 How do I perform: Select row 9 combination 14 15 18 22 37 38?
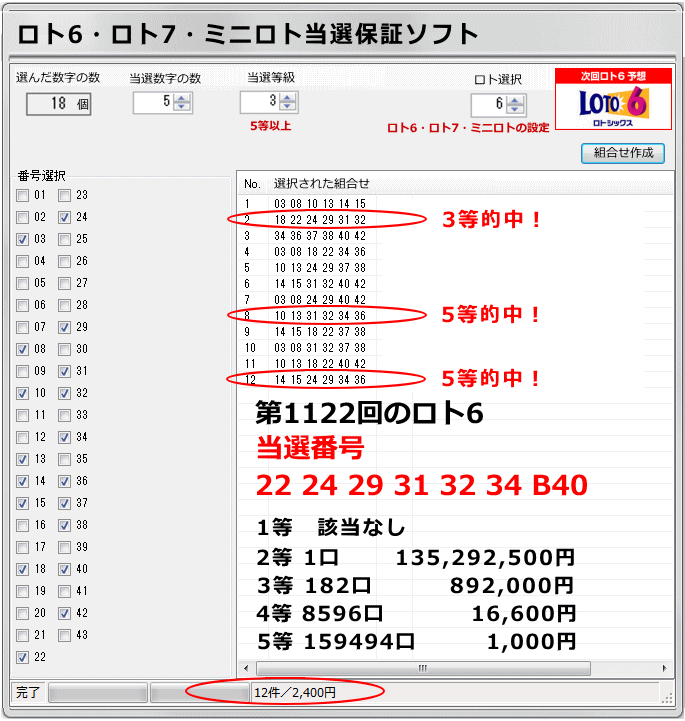[x=320, y=332]
